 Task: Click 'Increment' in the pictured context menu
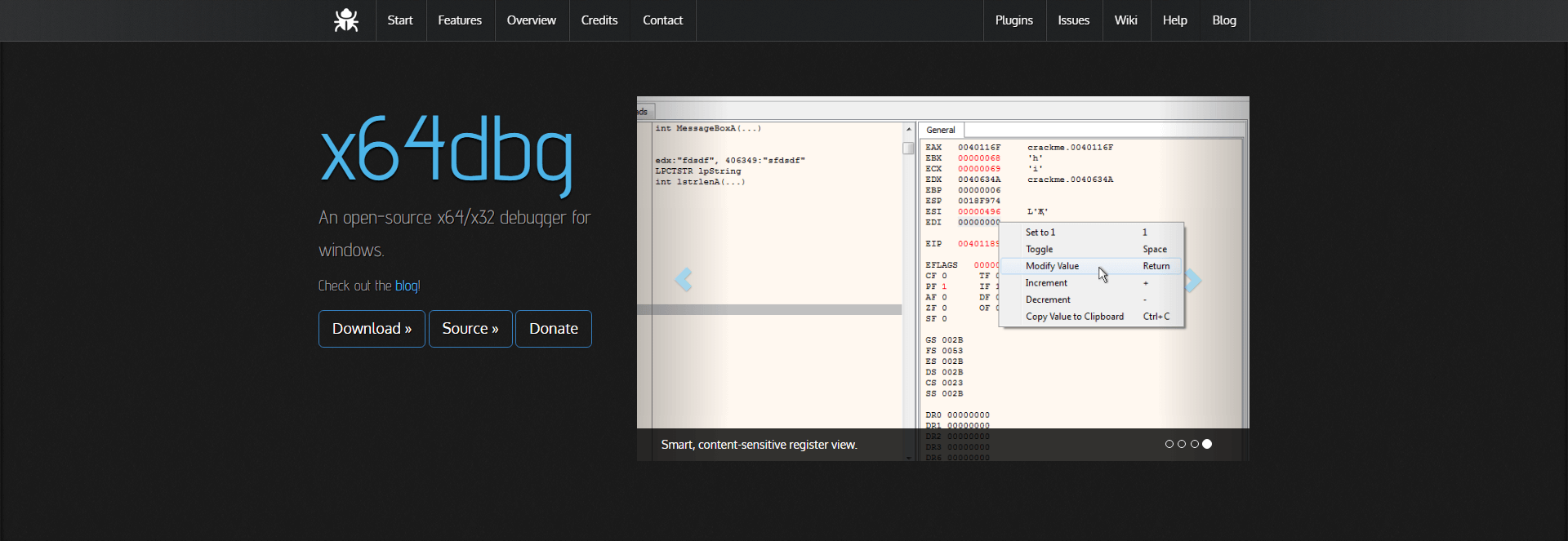tap(1091, 283)
